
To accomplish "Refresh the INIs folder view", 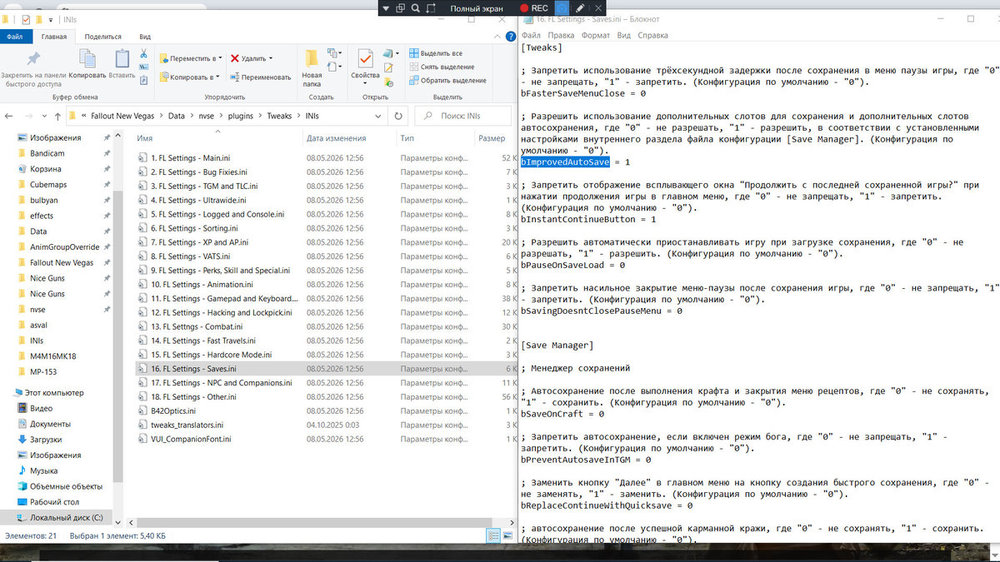I will click(398, 116).
